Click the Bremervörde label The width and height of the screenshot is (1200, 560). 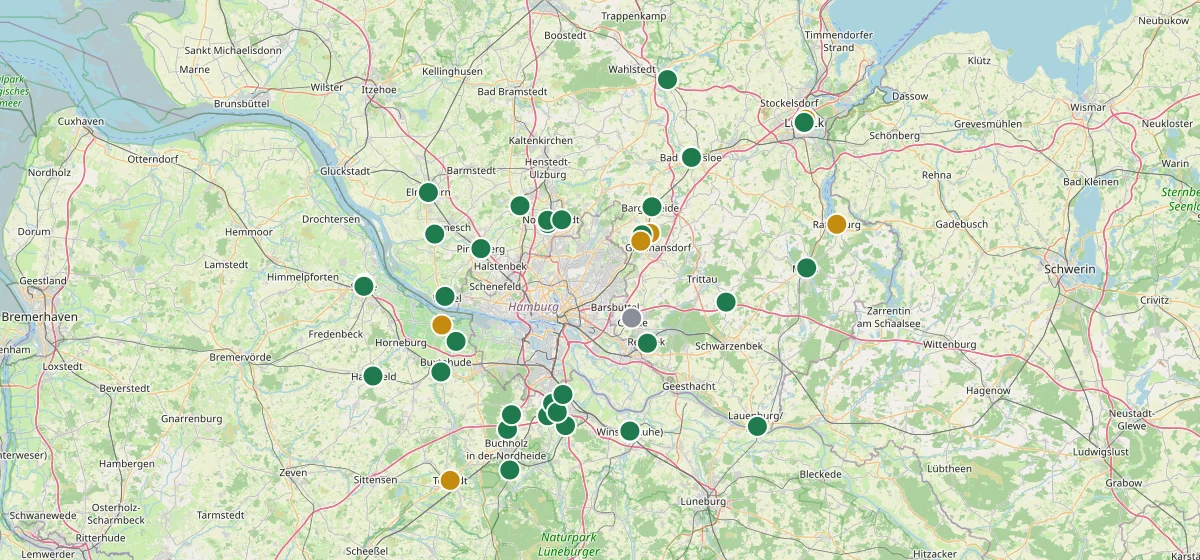click(x=240, y=356)
